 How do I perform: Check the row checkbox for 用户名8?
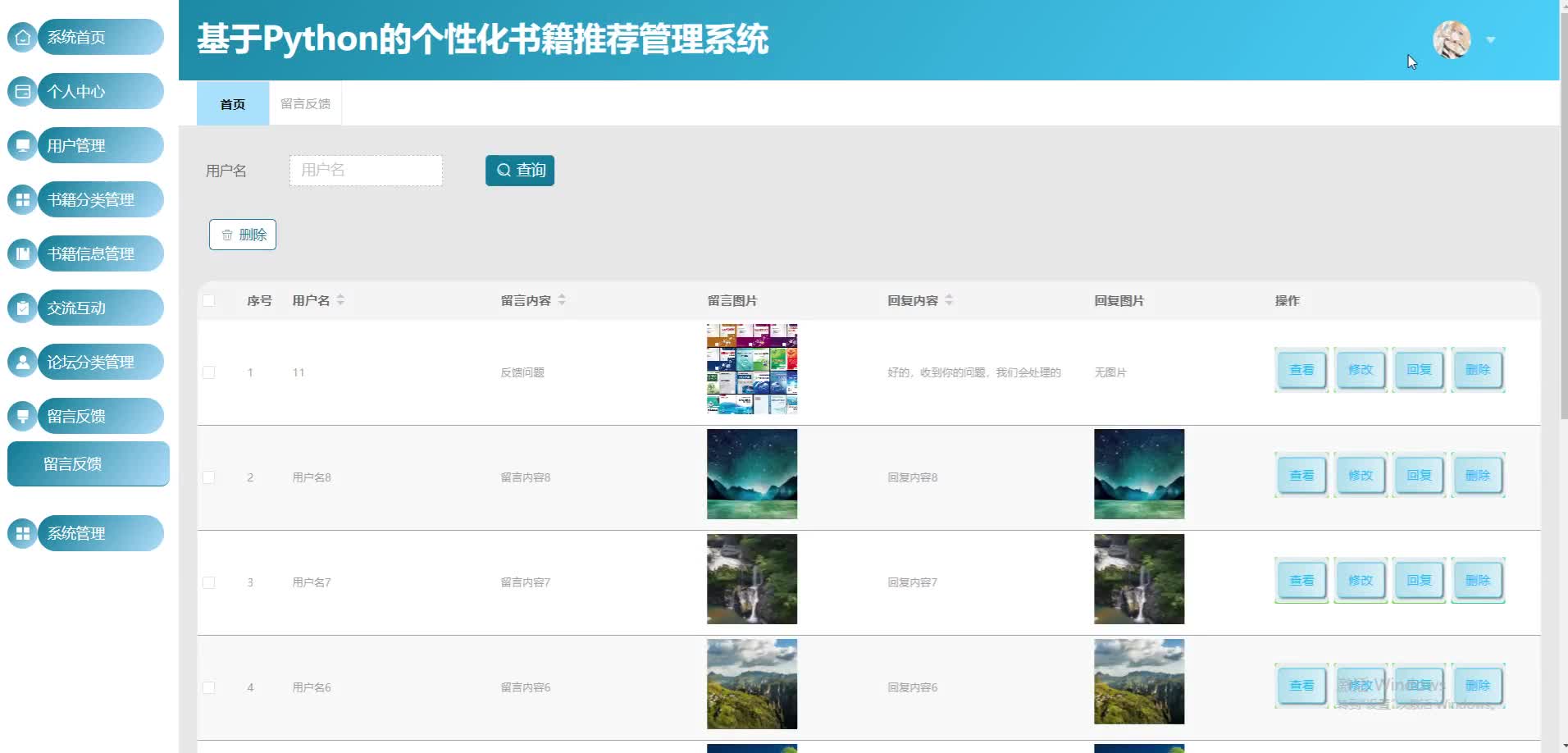click(209, 477)
